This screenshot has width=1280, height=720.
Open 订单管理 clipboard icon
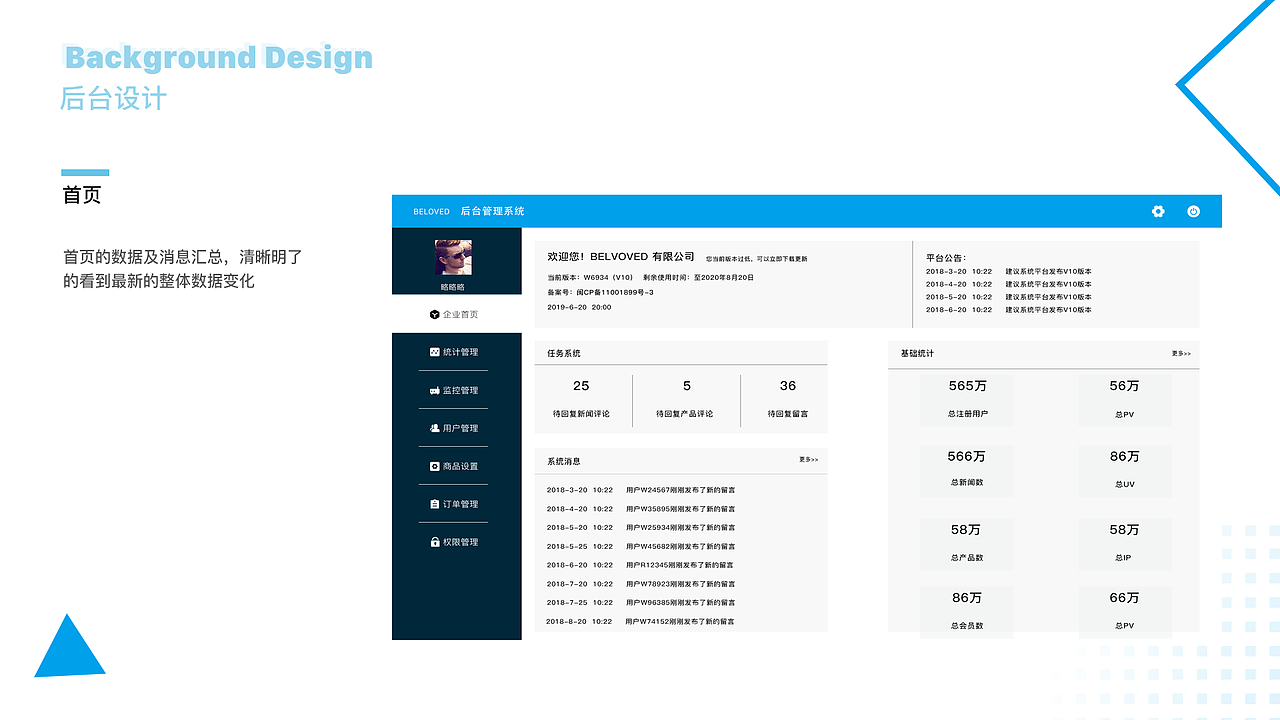tap(435, 504)
